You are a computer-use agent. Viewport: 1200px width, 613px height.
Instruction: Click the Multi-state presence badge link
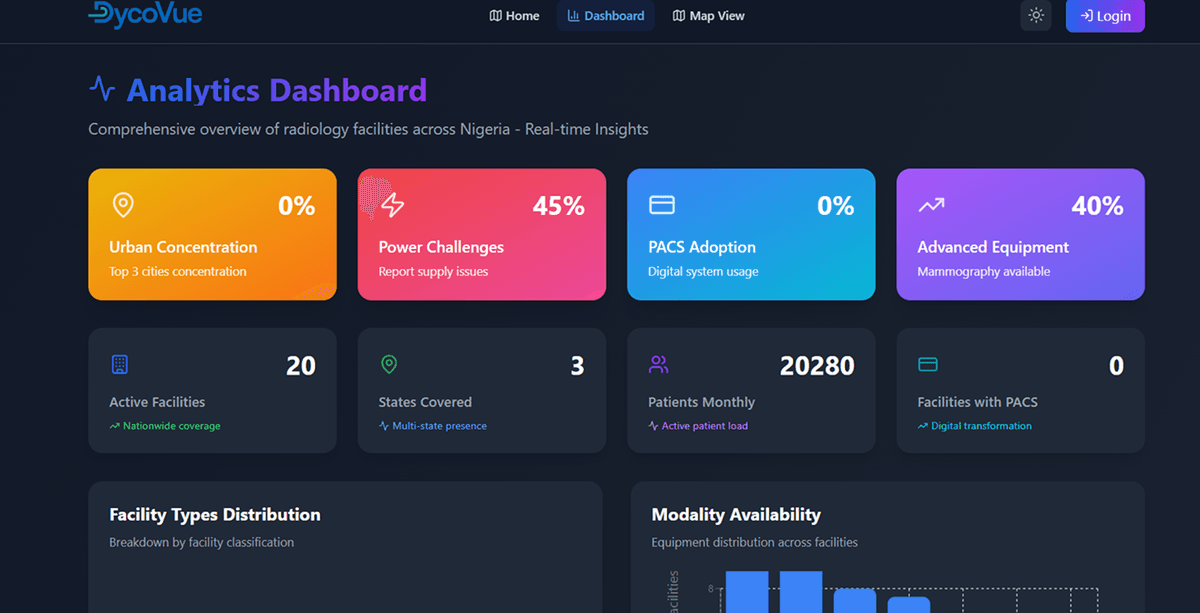[432, 425]
